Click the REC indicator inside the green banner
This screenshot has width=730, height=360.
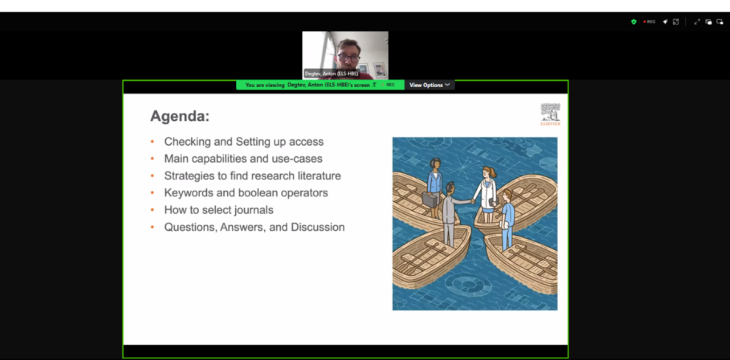tap(389, 85)
